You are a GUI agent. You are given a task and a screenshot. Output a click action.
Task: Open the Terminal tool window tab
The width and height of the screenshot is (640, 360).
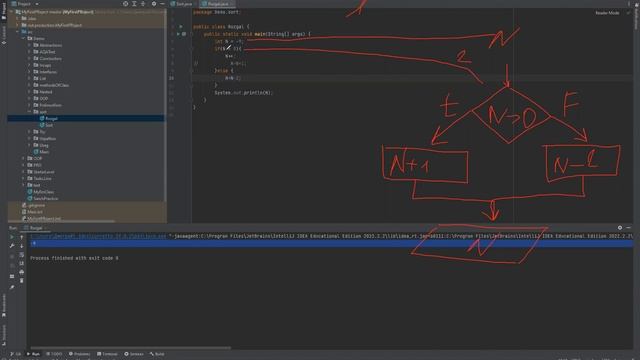107,354
